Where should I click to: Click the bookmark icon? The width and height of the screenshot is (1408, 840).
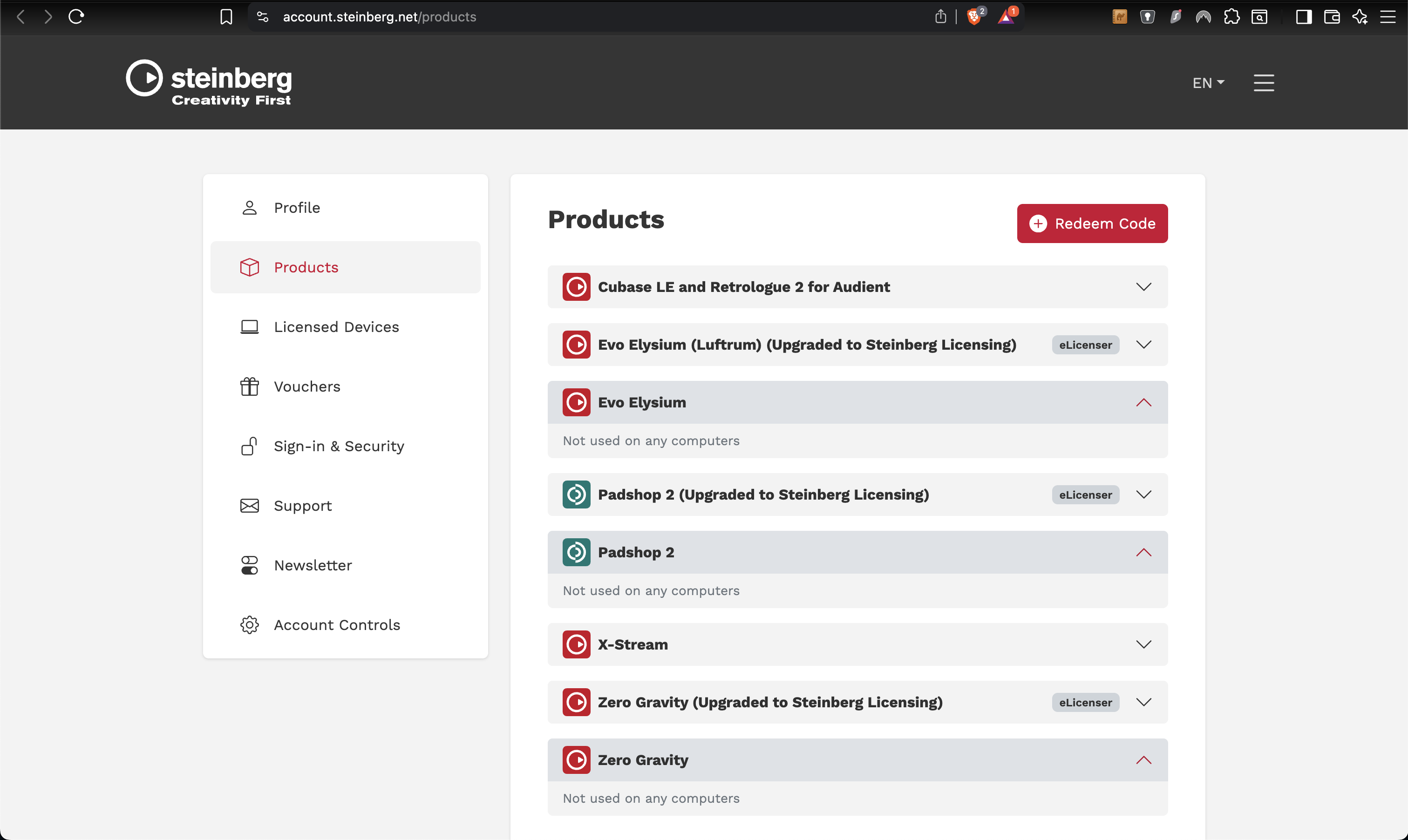tap(226, 17)
